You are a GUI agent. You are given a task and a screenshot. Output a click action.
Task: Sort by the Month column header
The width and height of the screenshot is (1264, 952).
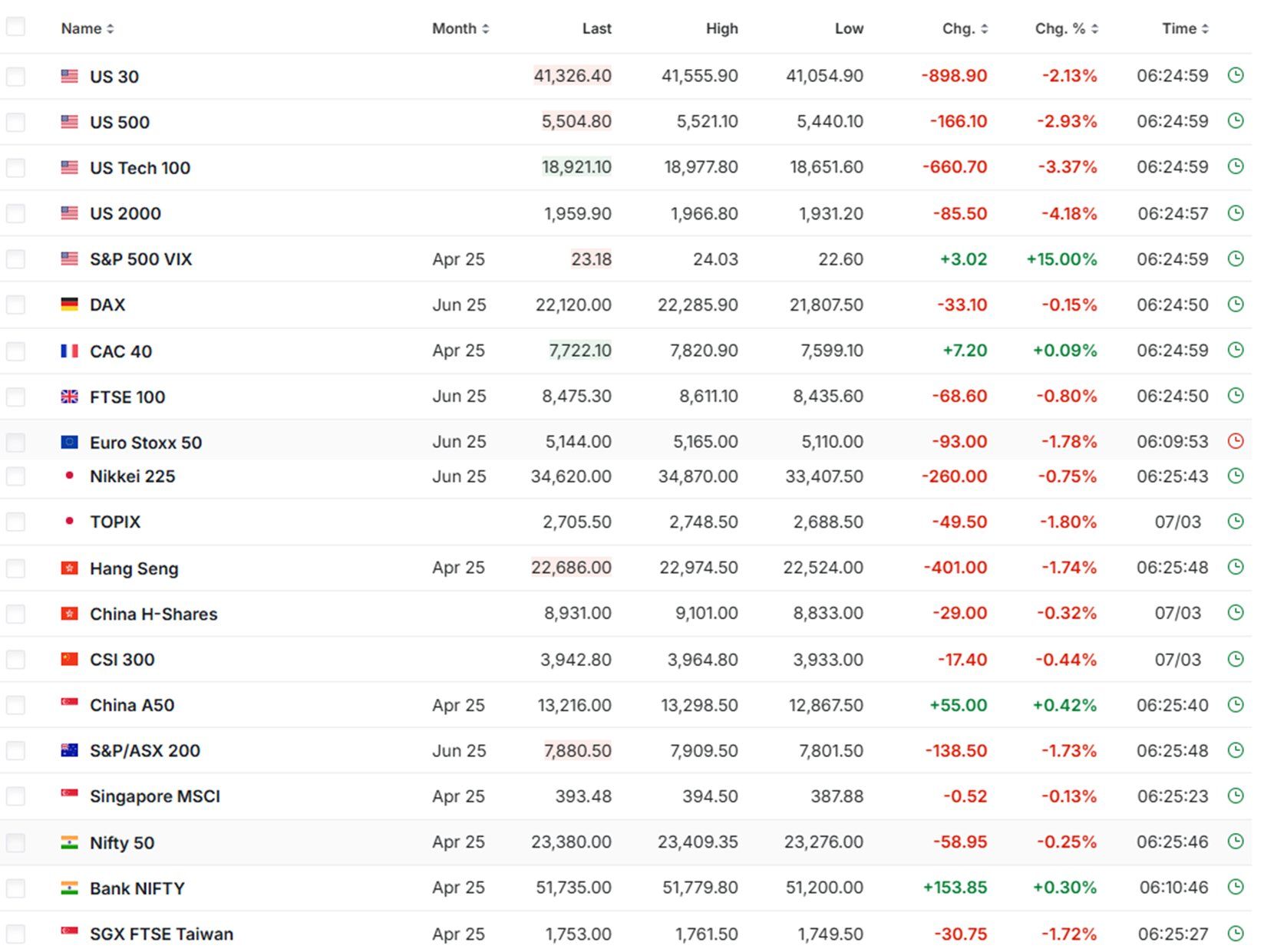tap(460, 28)
